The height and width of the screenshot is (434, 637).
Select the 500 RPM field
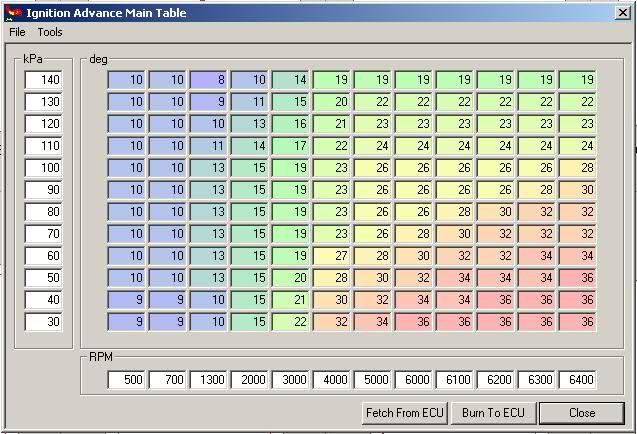(x=126, y=380)
